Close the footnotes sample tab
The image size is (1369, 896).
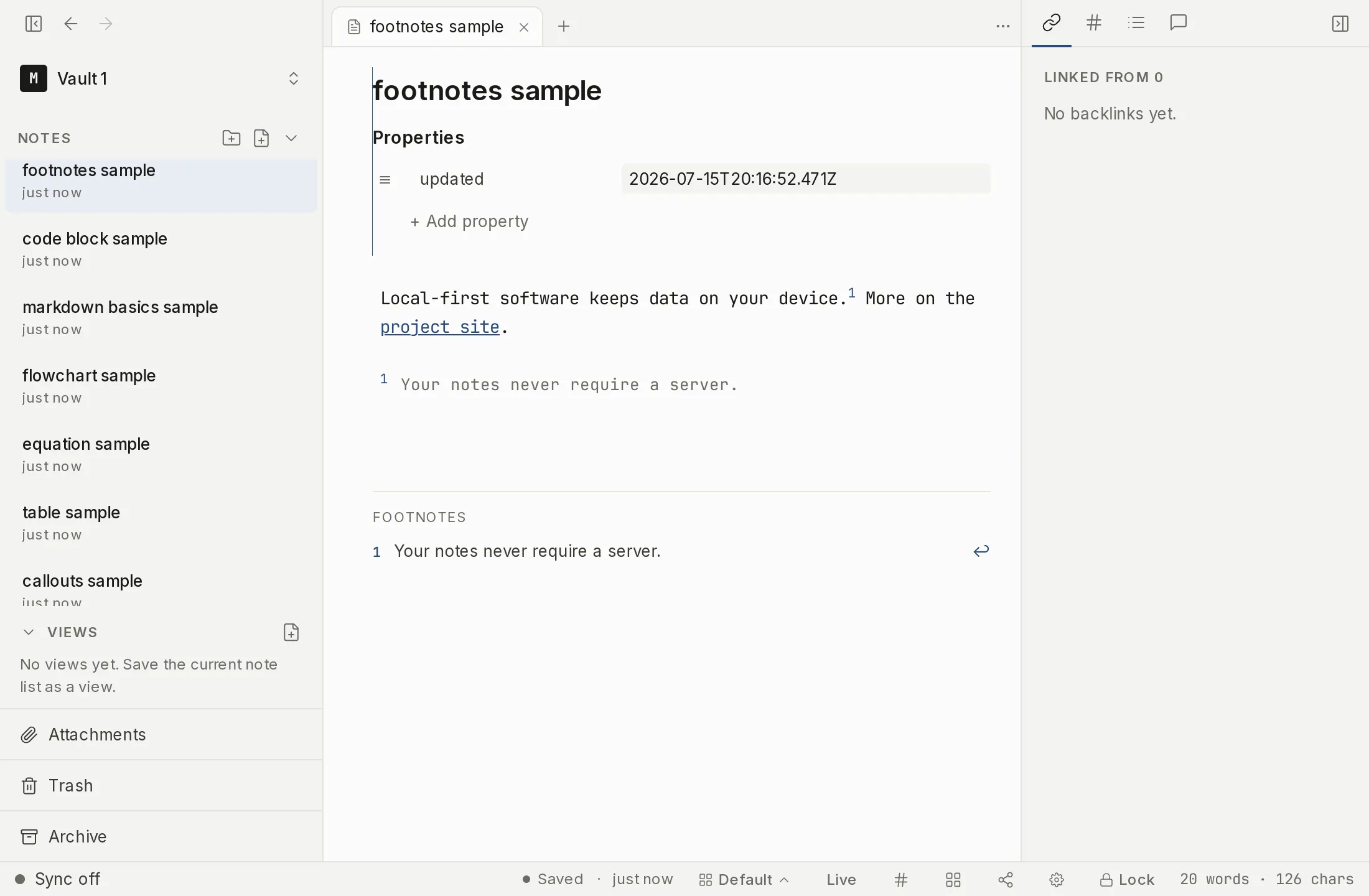(x=524, y=27)
